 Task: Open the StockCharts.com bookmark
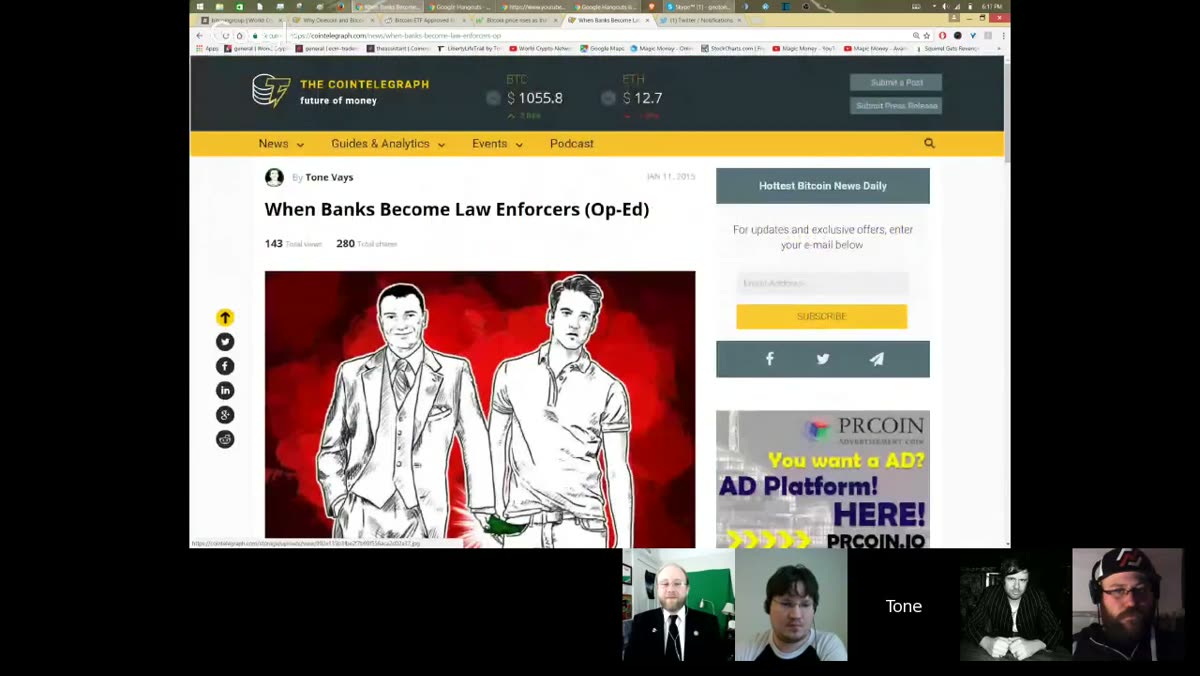[733, 48]
